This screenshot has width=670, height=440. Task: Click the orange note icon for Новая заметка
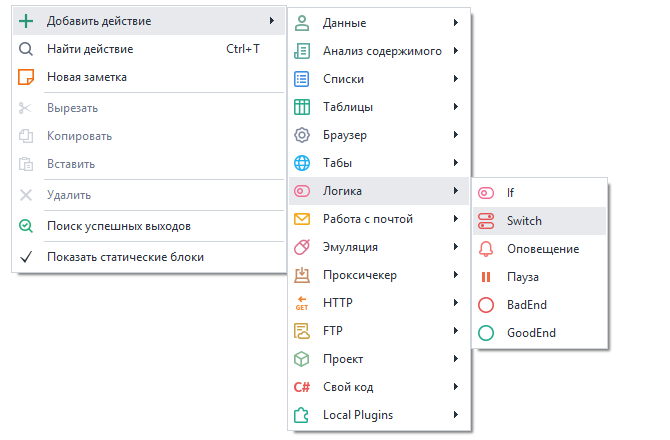click(x=26, y=77)
